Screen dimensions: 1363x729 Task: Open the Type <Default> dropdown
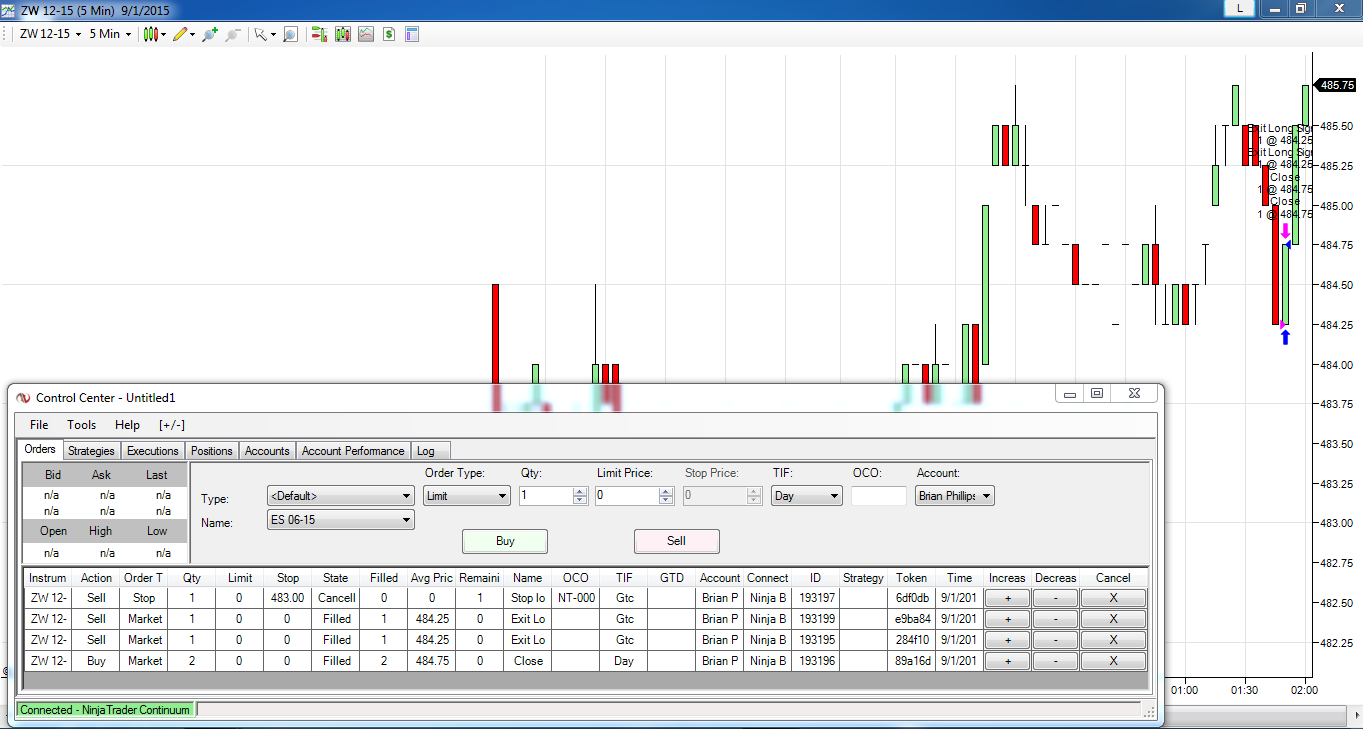[340, 495]
